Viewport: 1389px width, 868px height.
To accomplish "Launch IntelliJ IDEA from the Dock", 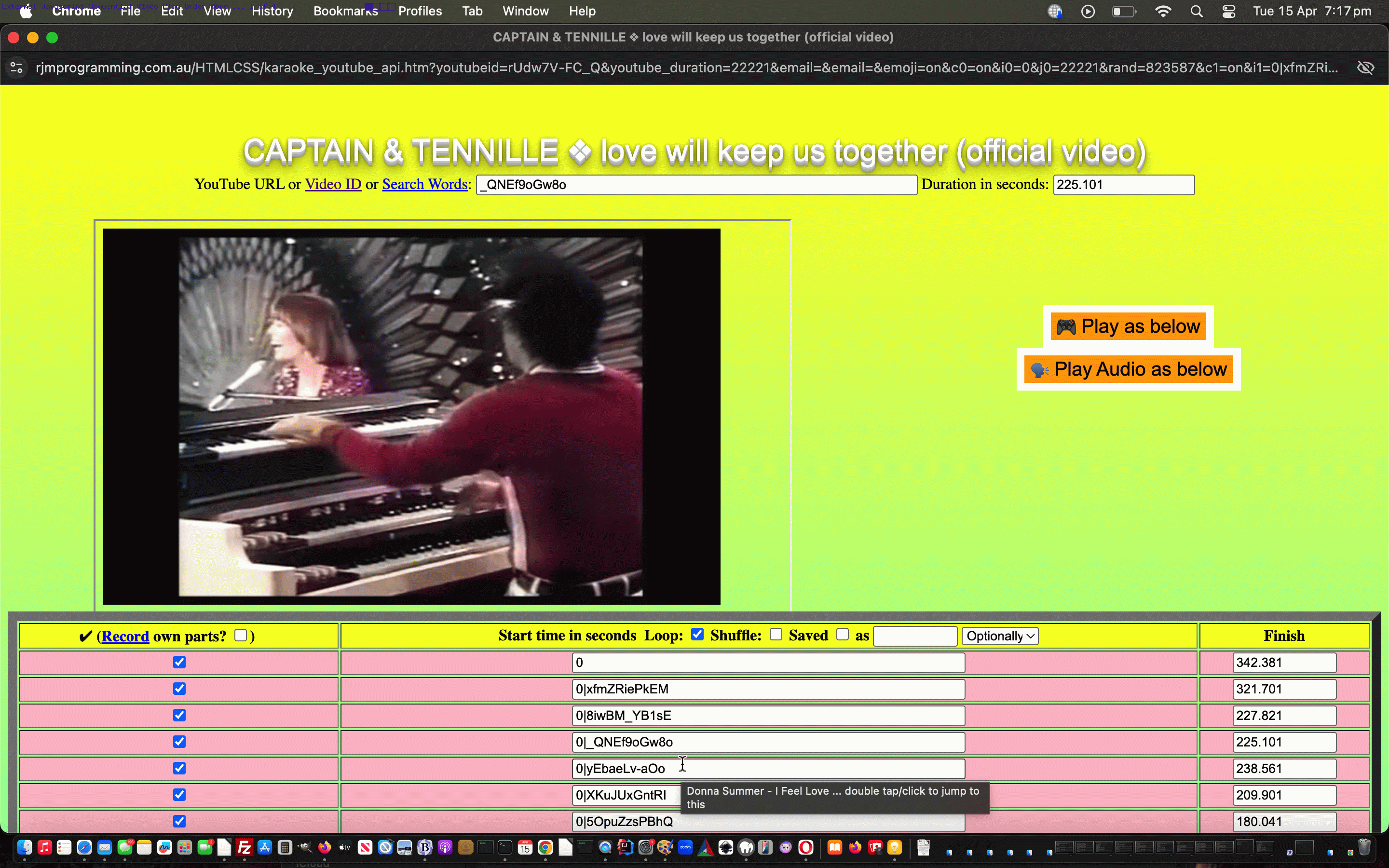I will tap(625, 847).
